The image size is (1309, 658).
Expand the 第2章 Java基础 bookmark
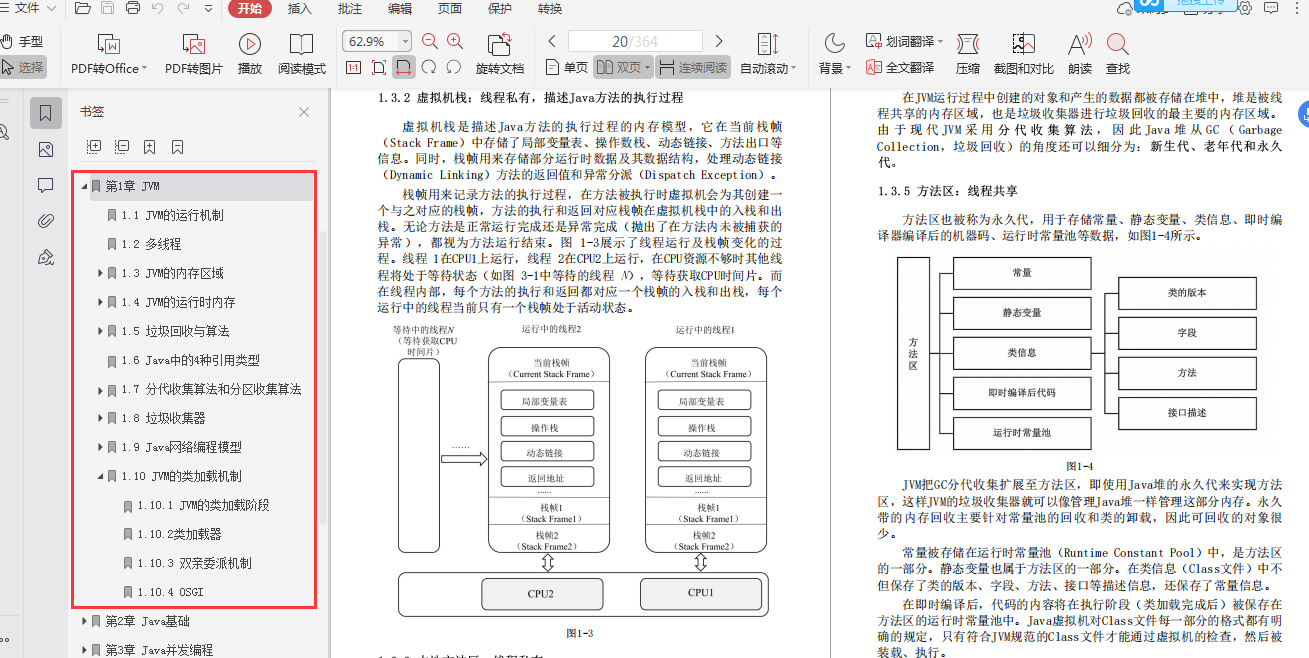84,621
